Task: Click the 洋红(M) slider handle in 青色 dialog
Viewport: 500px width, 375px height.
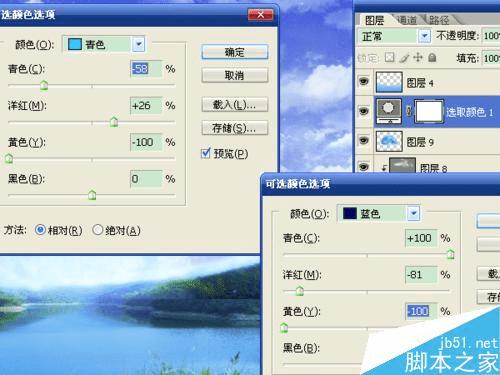Action: click(x=114, y=122)
